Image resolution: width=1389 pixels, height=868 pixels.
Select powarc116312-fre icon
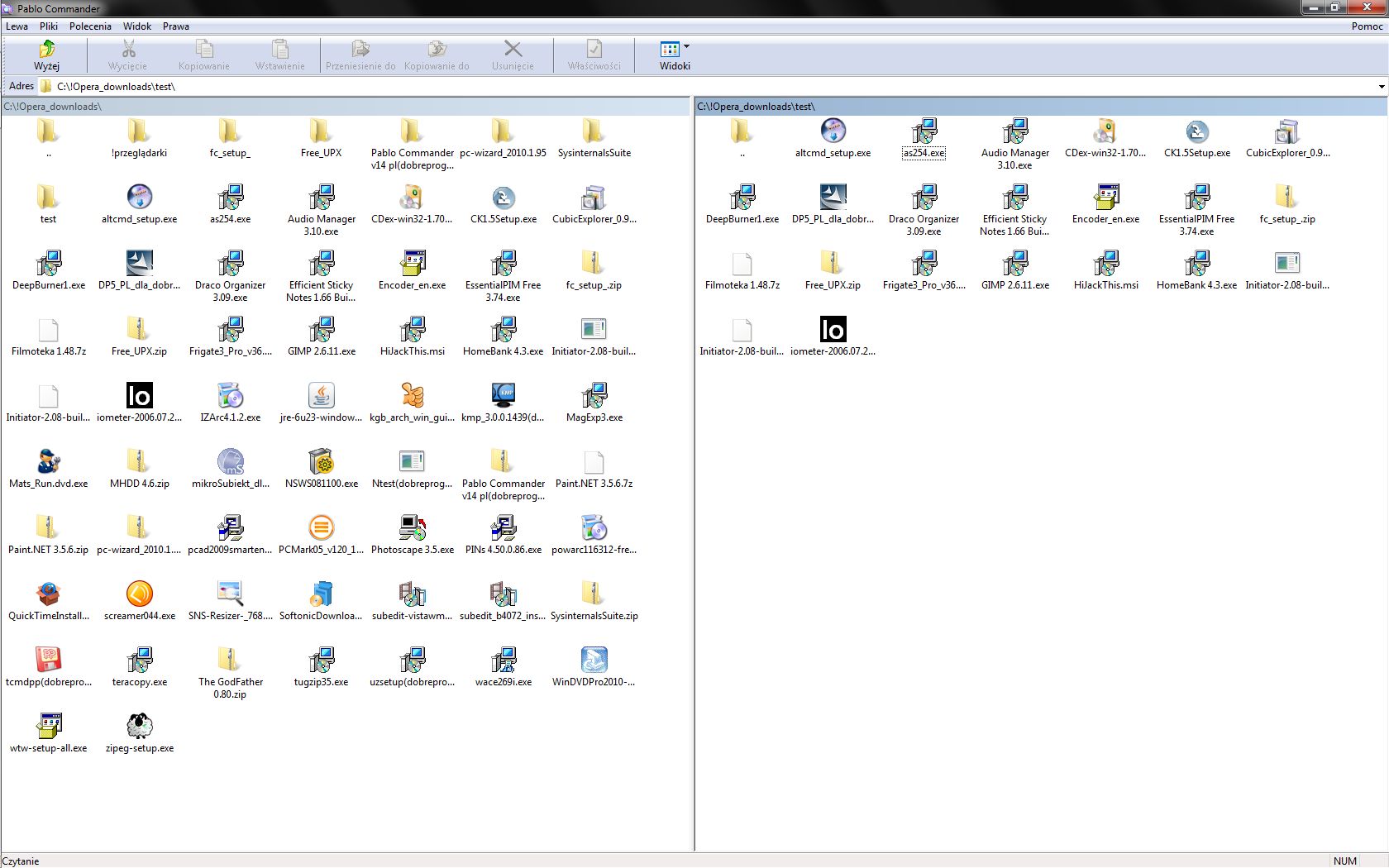(x=594, y=528)
